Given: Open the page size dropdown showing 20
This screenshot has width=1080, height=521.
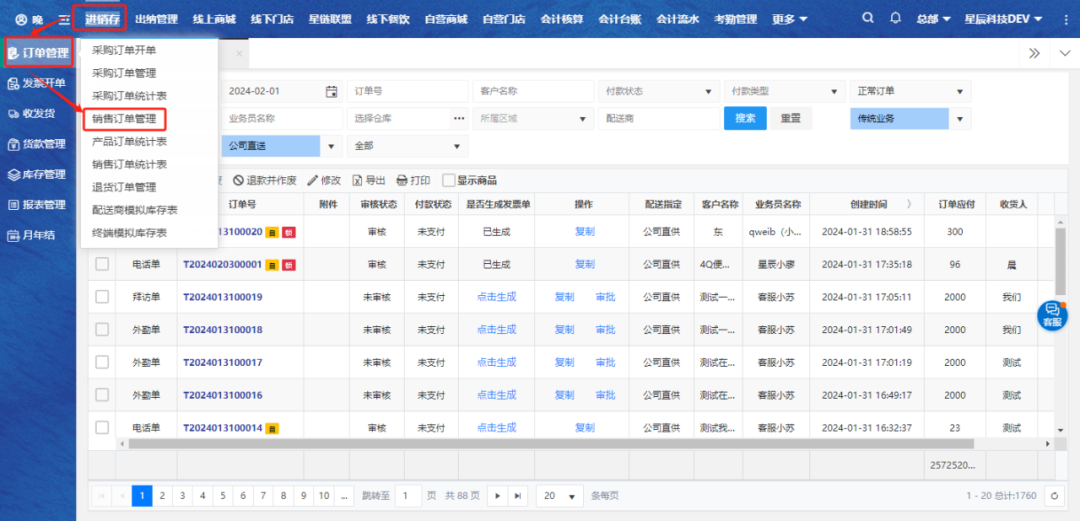Looking at the screenshot, I should 560,496.
